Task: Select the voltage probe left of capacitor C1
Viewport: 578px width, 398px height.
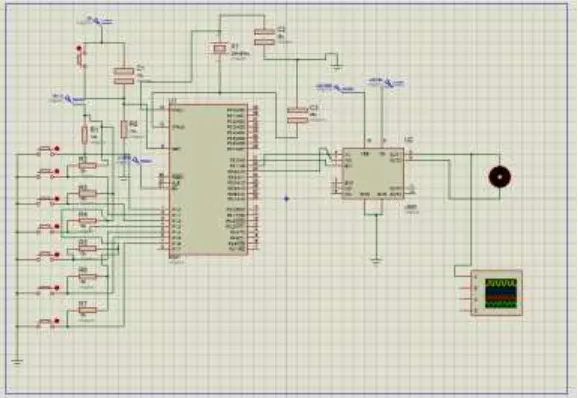Action: [69, 98]
